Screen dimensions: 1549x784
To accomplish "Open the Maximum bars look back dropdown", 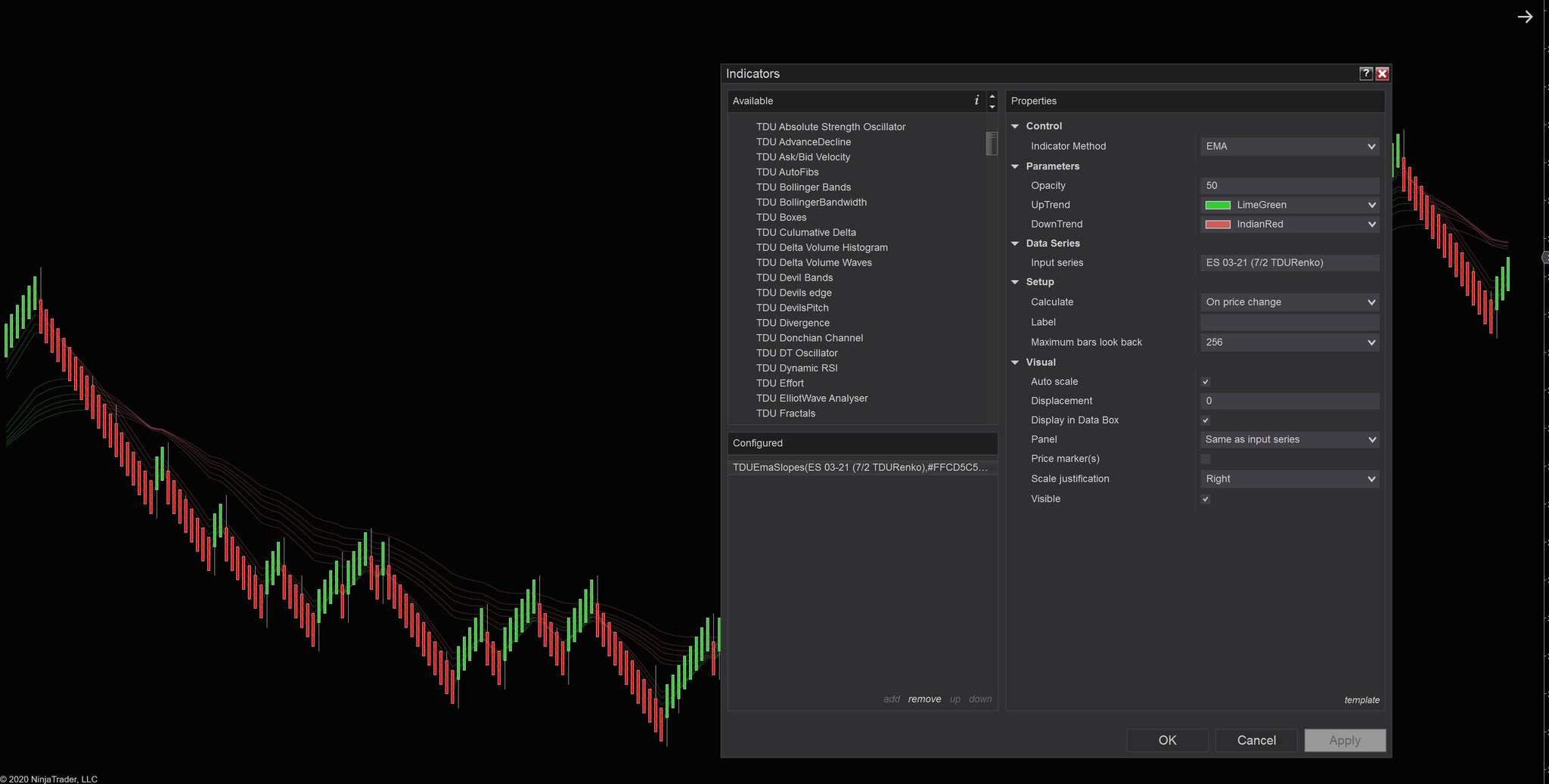I will (x=1289, y=342).
